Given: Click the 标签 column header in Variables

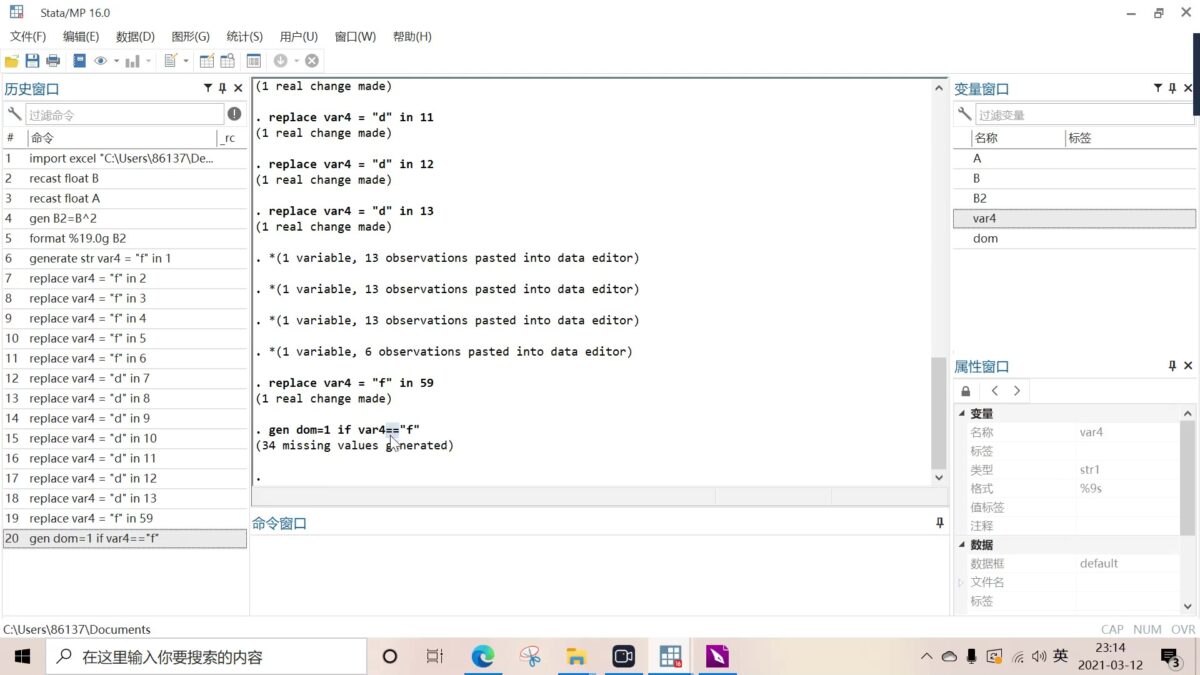Looking at the screenshot, I should pyautogui.click(x=1130, y=138).
